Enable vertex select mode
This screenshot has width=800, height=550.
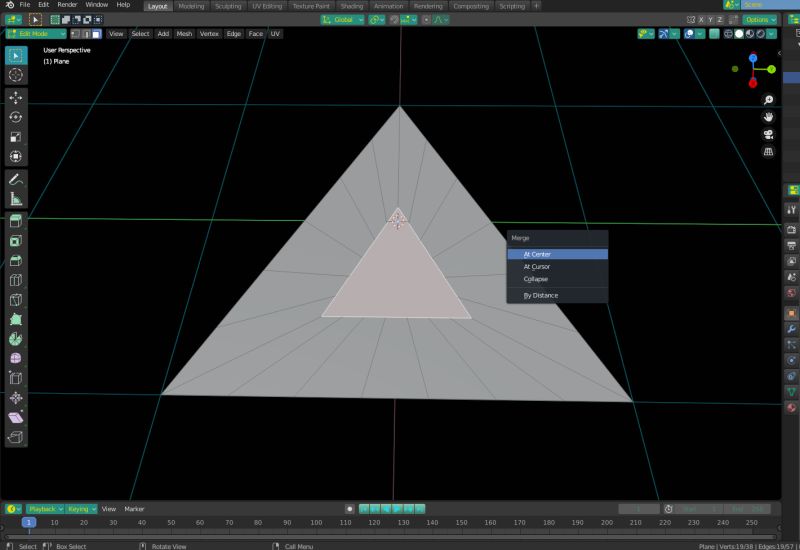(x=76, y=34)
